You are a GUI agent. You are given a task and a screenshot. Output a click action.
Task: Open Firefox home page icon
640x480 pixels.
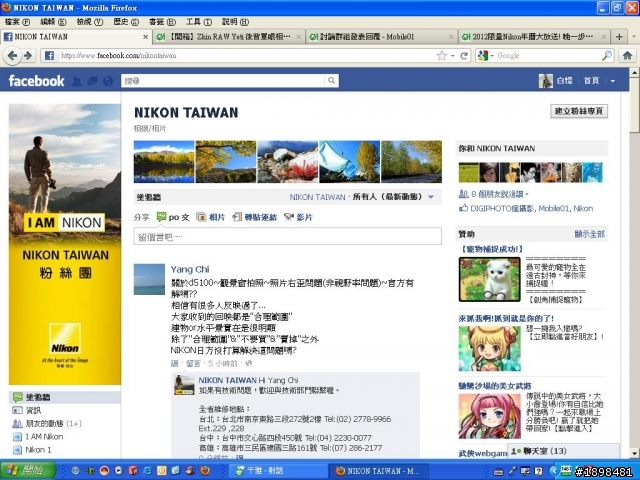click(x=627, y=56)
